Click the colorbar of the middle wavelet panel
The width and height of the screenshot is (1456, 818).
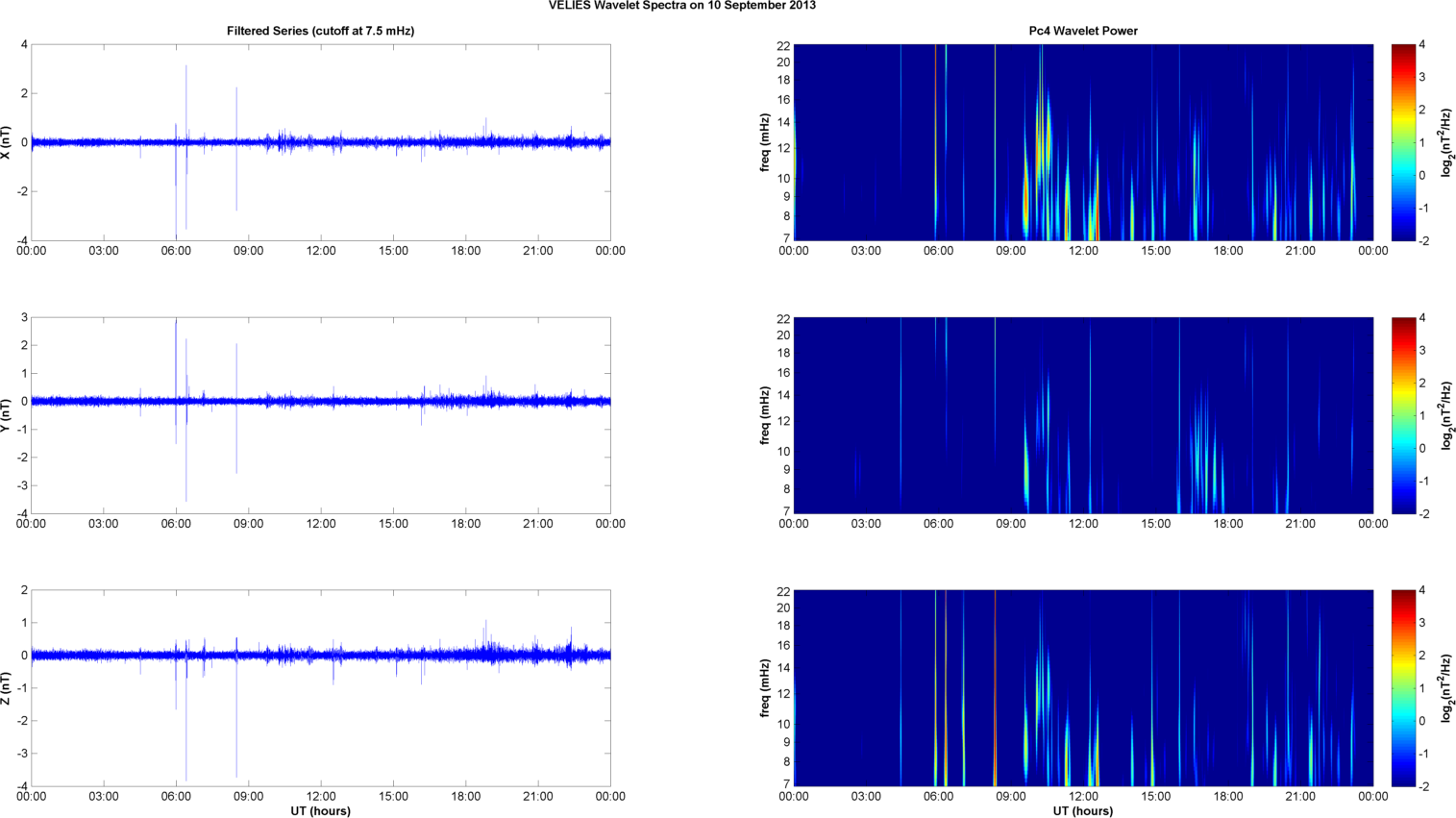(x=1403, y=415)
